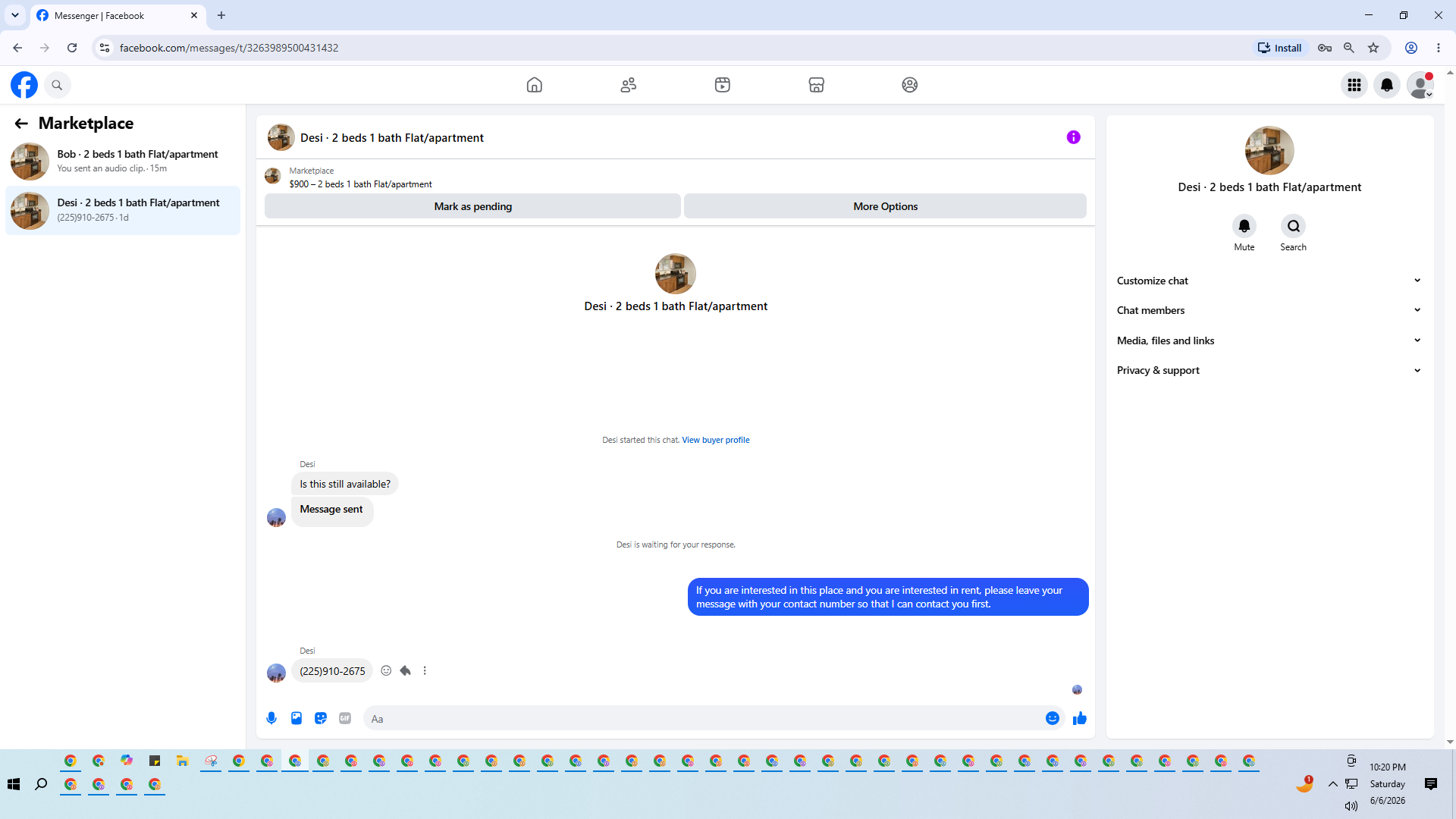Click Mark as pending button
1456x819 pixels.
click(x=472, y=206)
